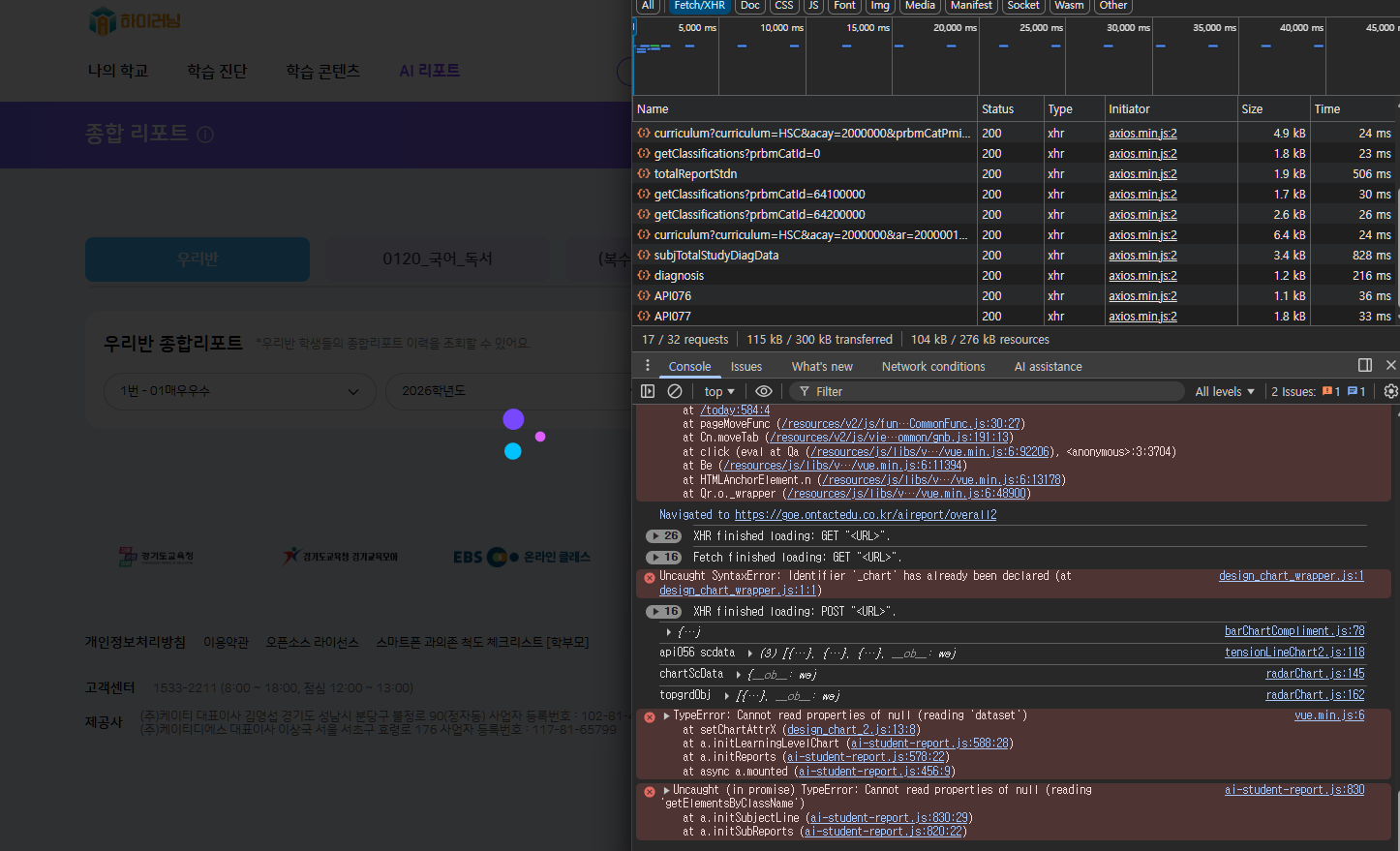Viewport: 1400px width, 851px height.
Task: Open the All levels log dropdown
Action: (x=1224, y=391)
